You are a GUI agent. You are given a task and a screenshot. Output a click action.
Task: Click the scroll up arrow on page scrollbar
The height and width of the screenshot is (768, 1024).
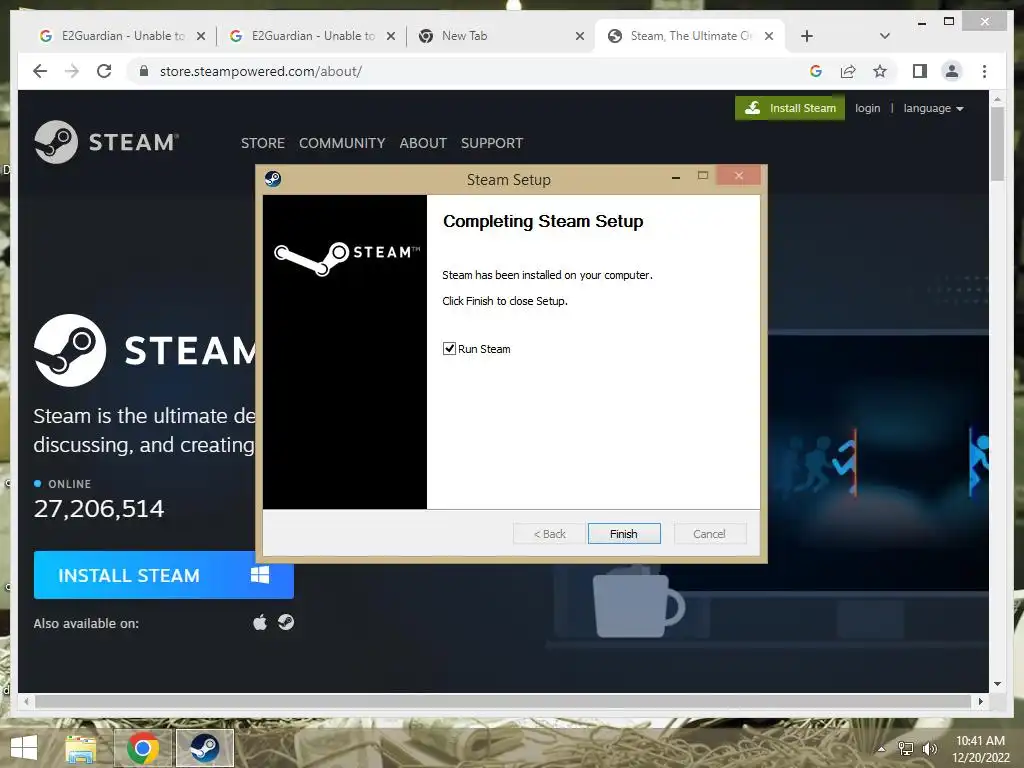pos(997,99)
